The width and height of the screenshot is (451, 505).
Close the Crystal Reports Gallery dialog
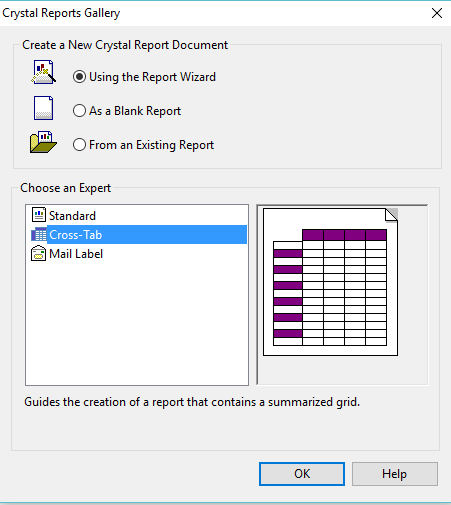tap(437, 13)
